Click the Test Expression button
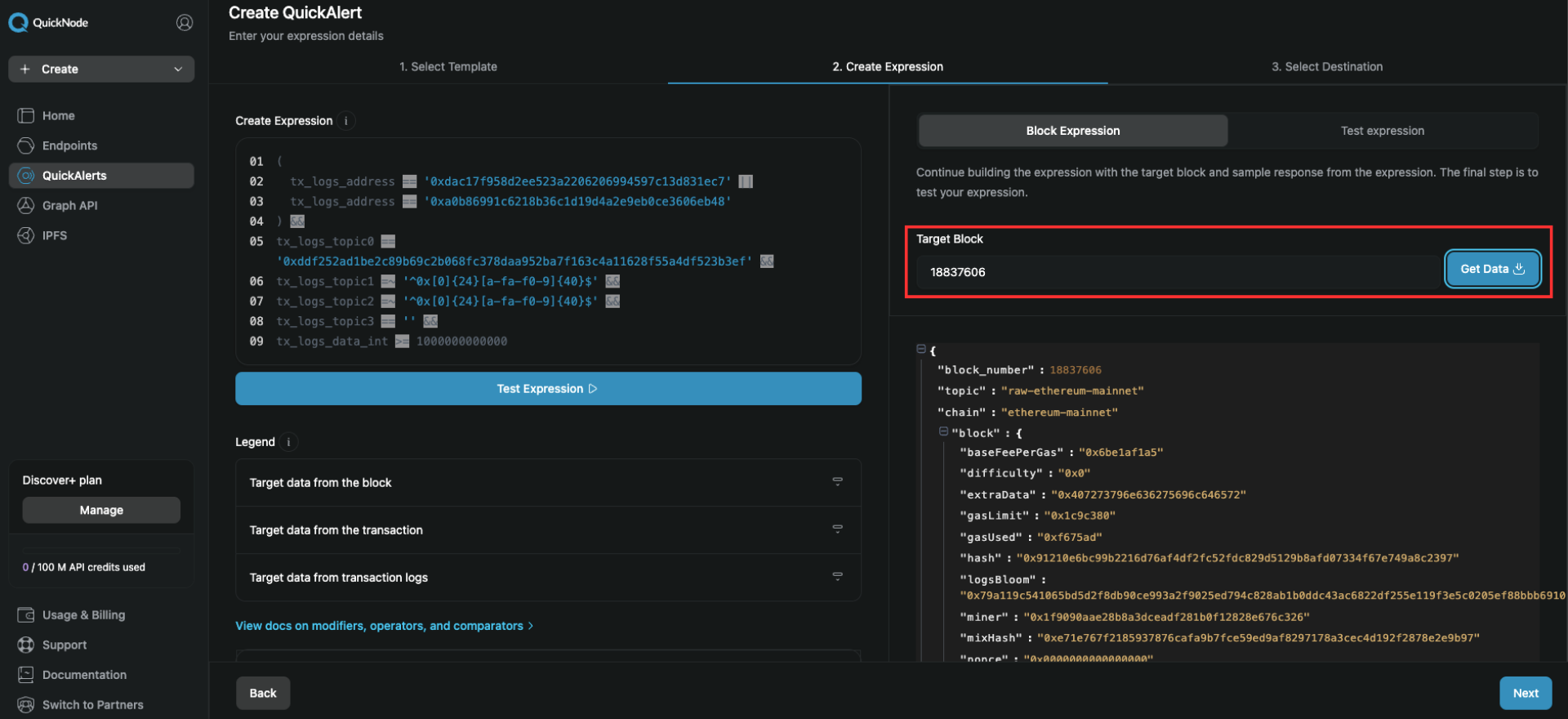 pyautogui.click(x=548, y=389)
